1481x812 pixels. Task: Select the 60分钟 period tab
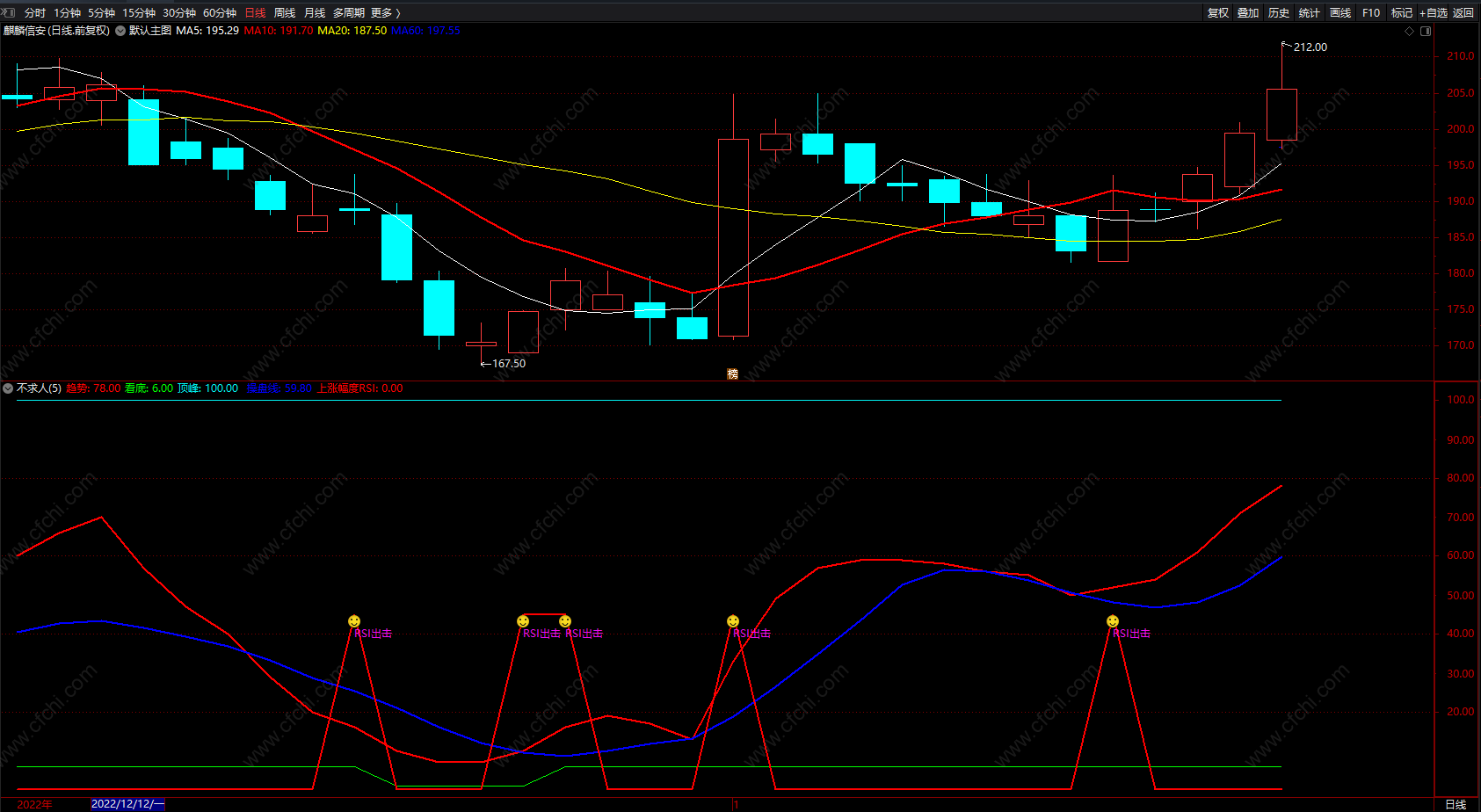tap(220, 13)
